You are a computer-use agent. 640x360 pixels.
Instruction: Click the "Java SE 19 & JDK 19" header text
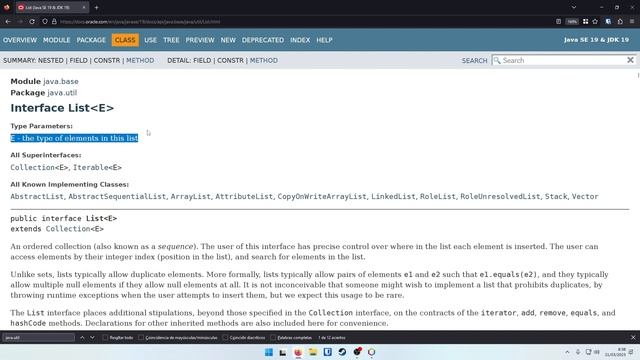tap(596, 40)
